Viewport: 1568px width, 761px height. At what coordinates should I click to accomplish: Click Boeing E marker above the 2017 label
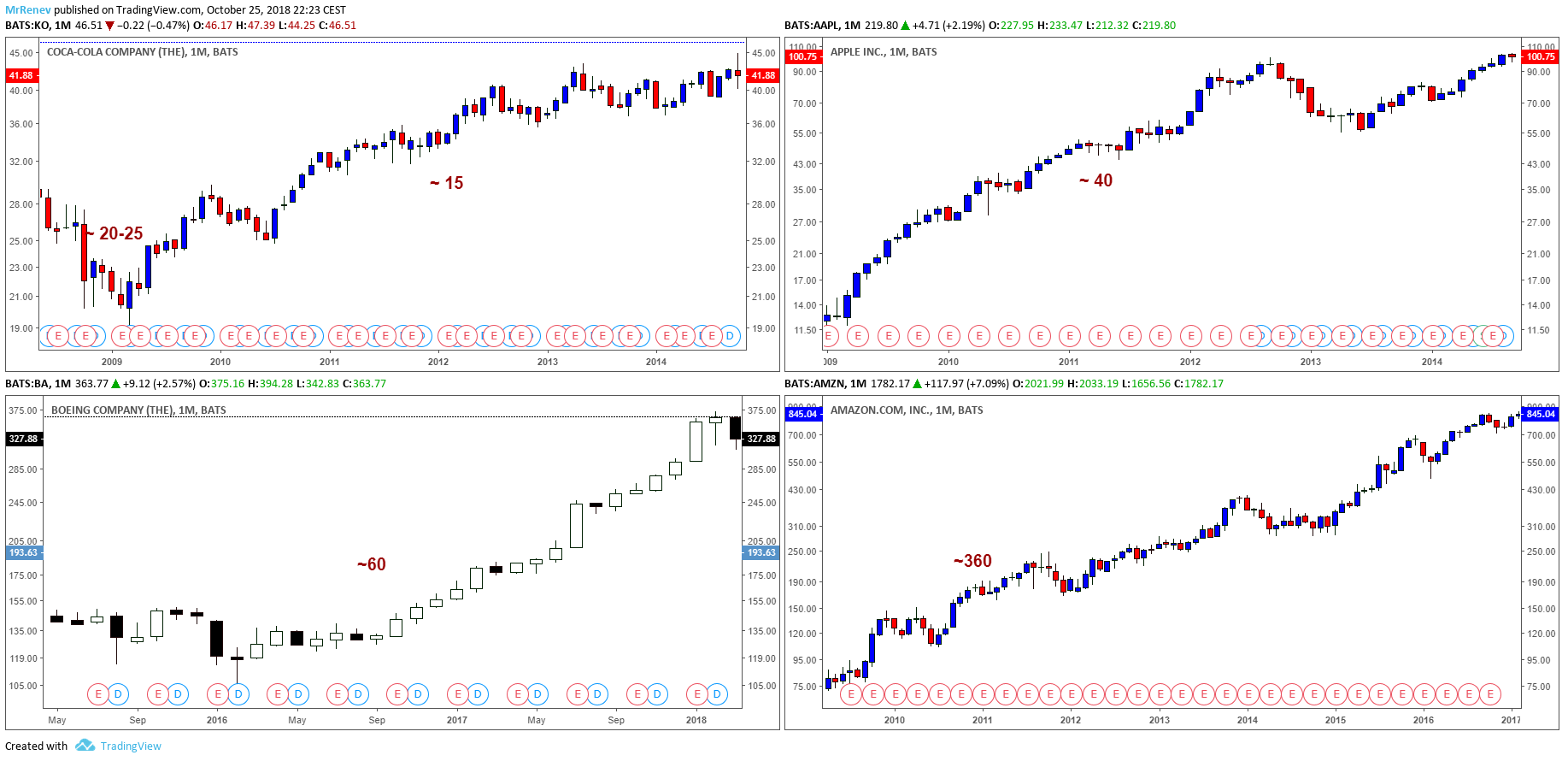click(x=458, y=693)
